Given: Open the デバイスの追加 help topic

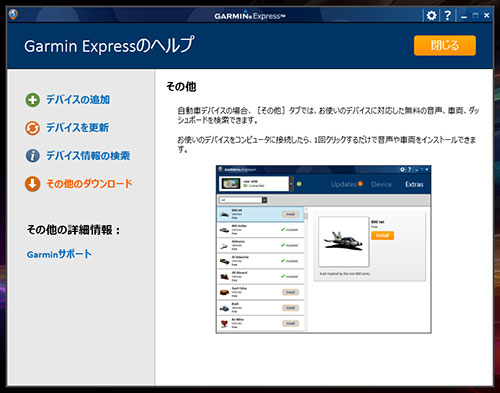Looking at the screenshot, I should pos(78,99).
